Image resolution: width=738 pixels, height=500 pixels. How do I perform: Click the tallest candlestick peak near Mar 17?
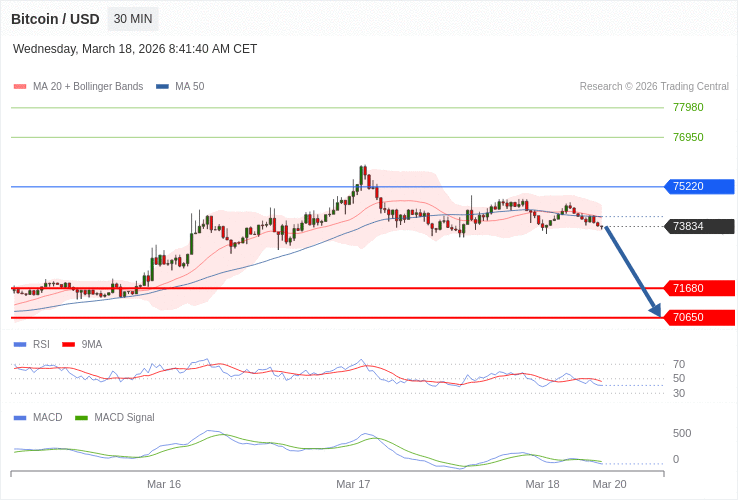[361, 175]
